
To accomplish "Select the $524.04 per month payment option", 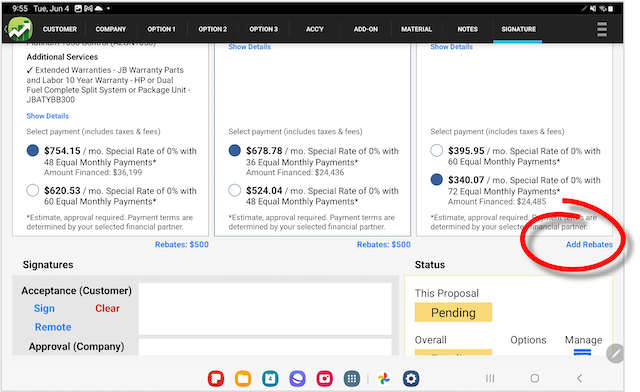I will (235, 190).
